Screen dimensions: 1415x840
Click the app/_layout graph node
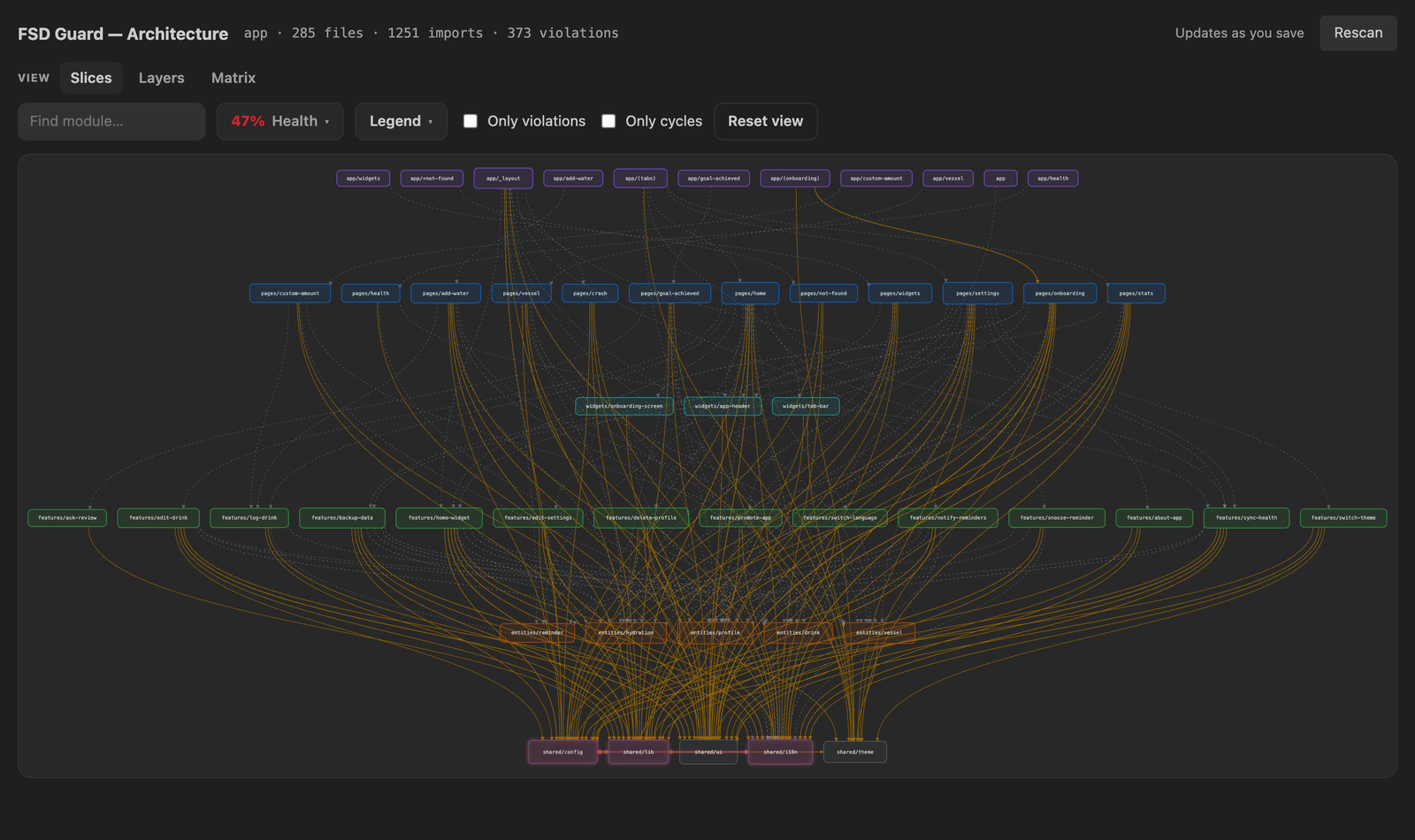(x=503, y=179)
